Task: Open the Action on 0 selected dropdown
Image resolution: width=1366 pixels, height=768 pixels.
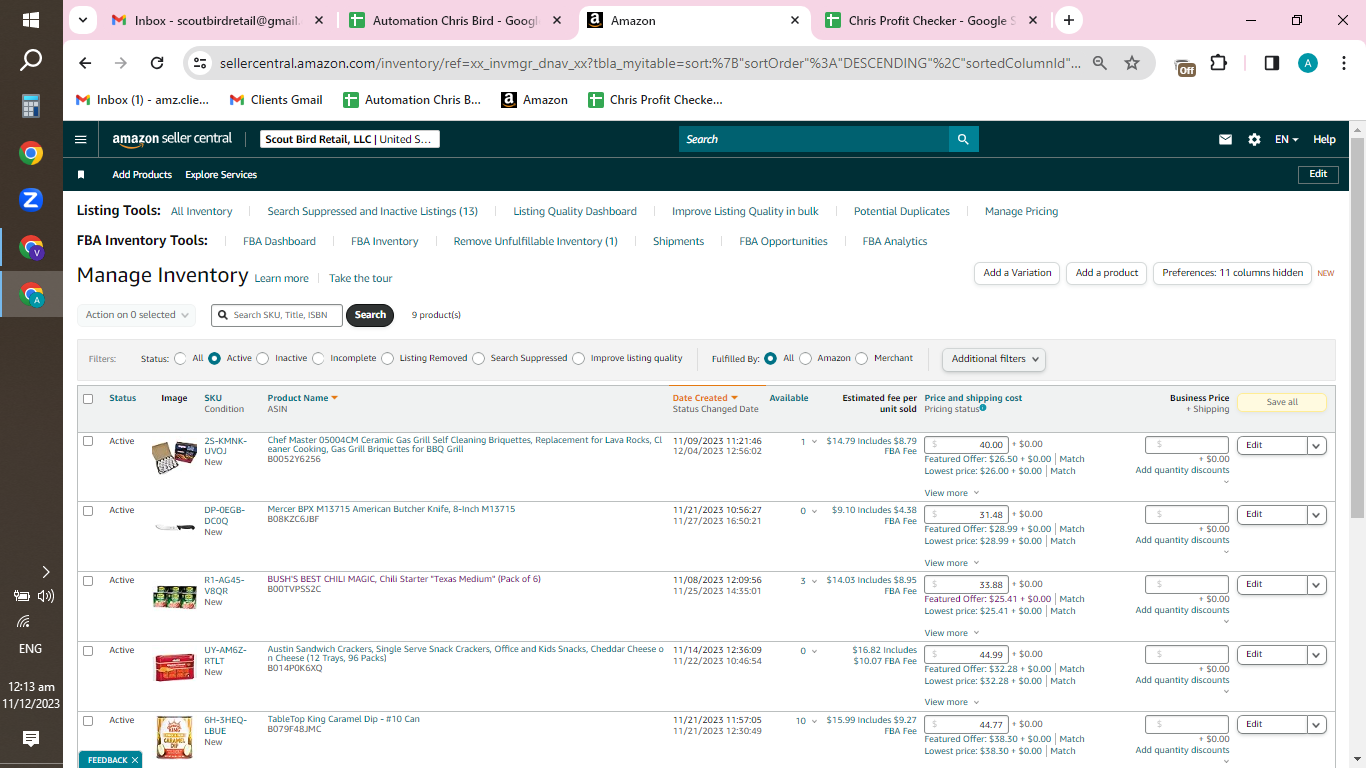Action: click(136, 315)
